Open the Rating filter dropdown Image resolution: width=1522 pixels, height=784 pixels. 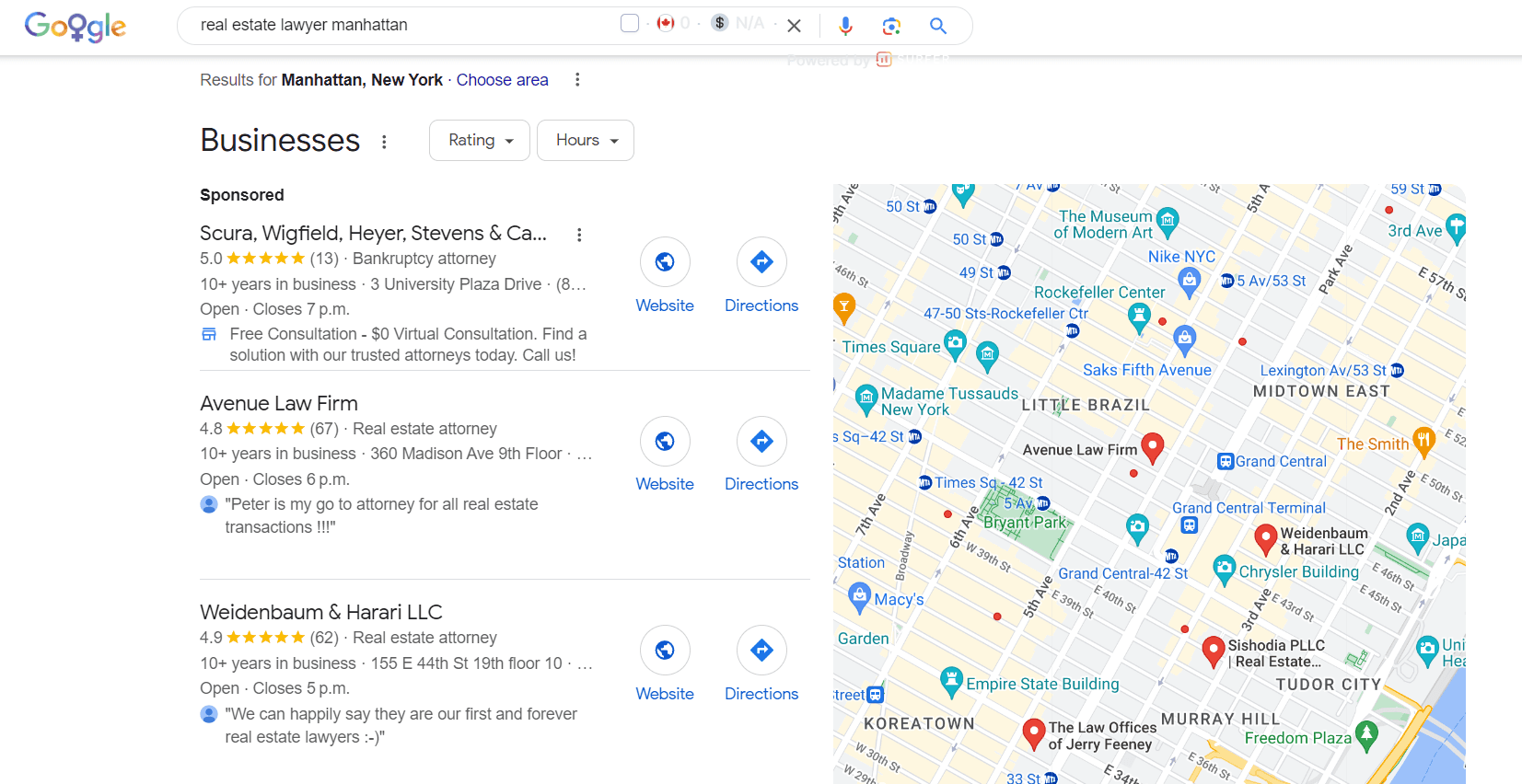(479, 140)
